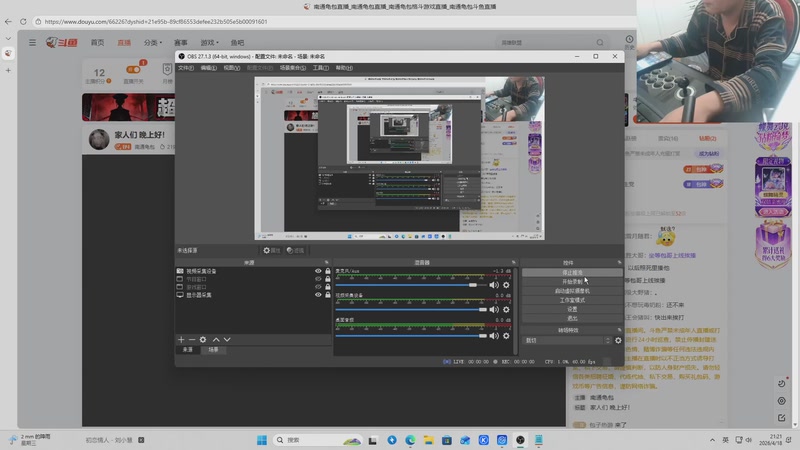The image size is (800, 450).
Task: Click the 工作室模式 button
Action: (x=572, y=300)
